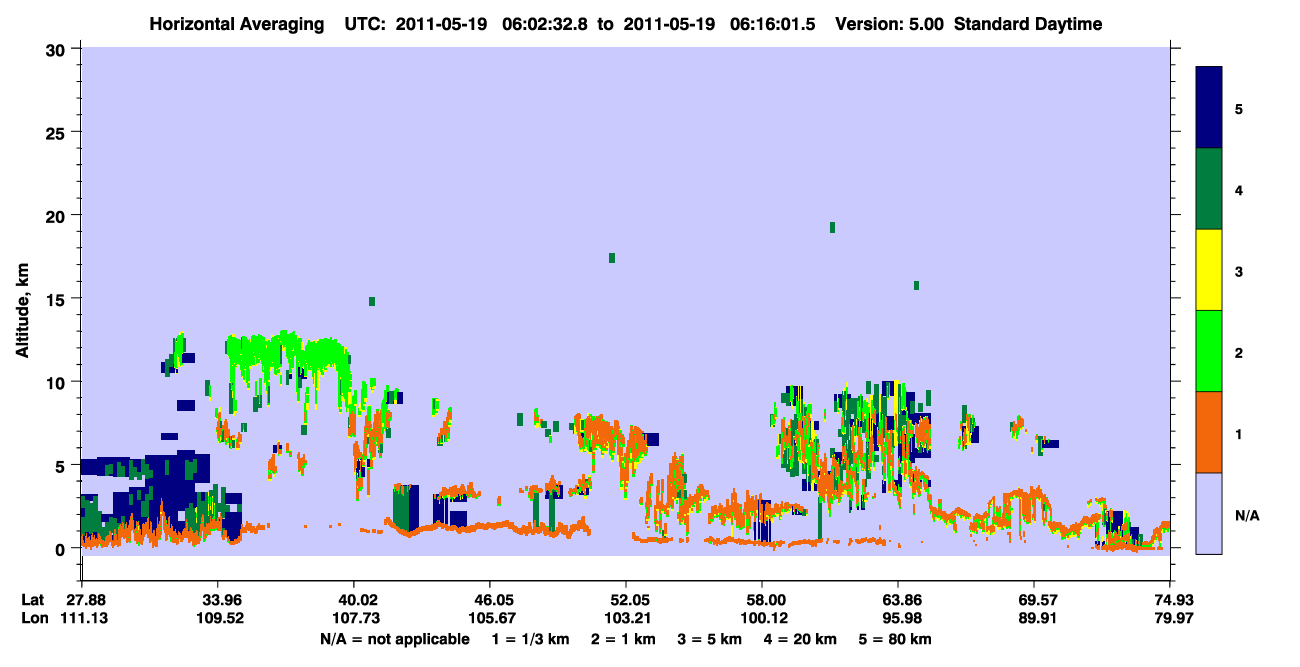
Task: Click the "Standard Daytime" label
Action: [1028, 25]
